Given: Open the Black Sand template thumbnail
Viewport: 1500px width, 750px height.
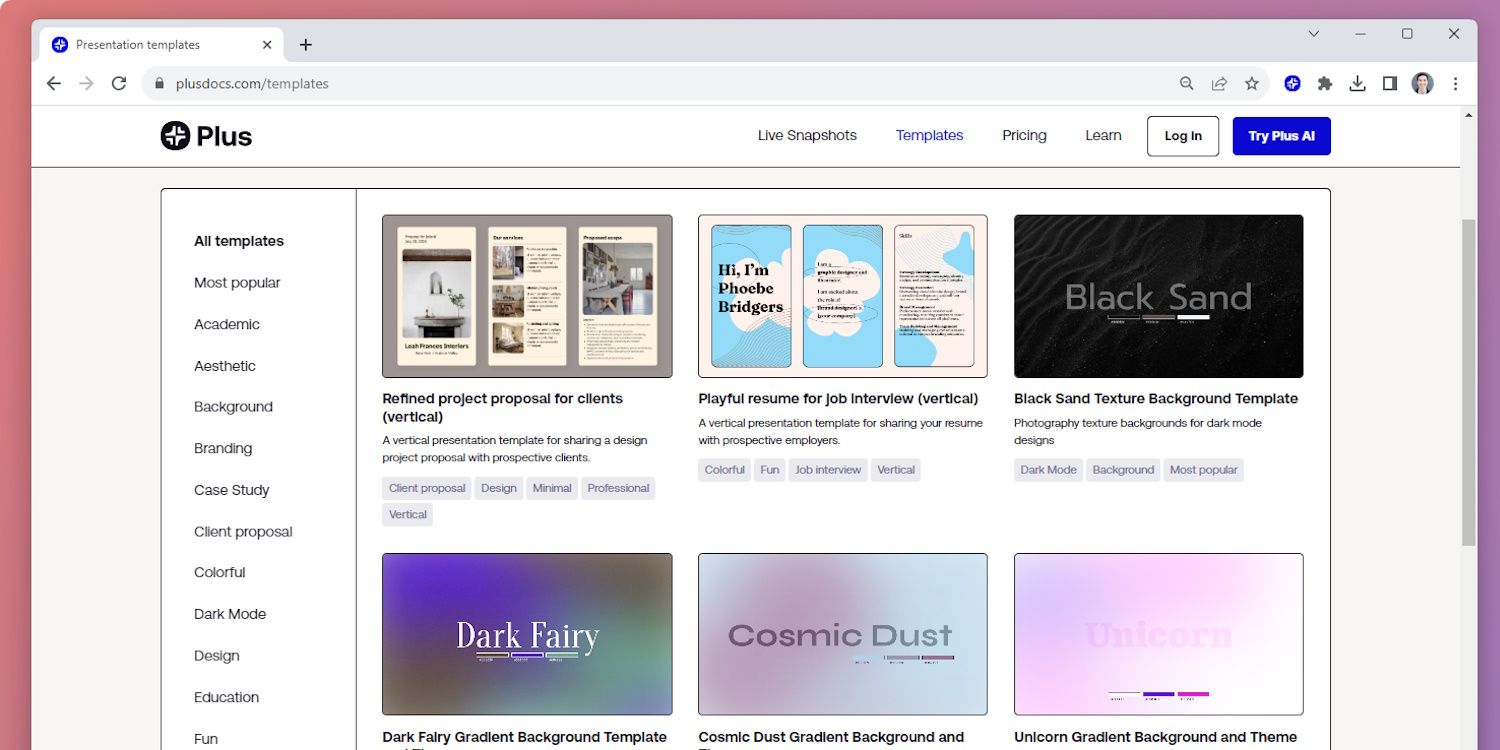Looking at the screenshot, I should [1158, 296].
